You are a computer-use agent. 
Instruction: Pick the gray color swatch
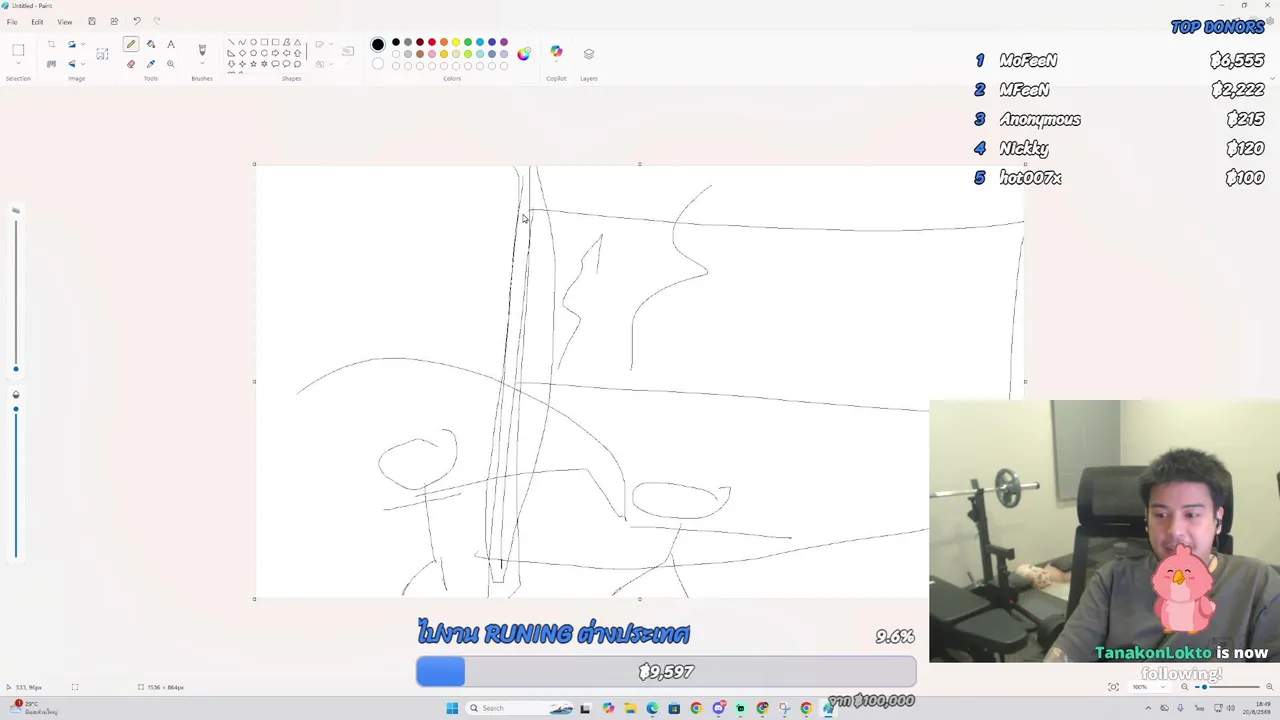pyautogui.click(x=408, y=42)
